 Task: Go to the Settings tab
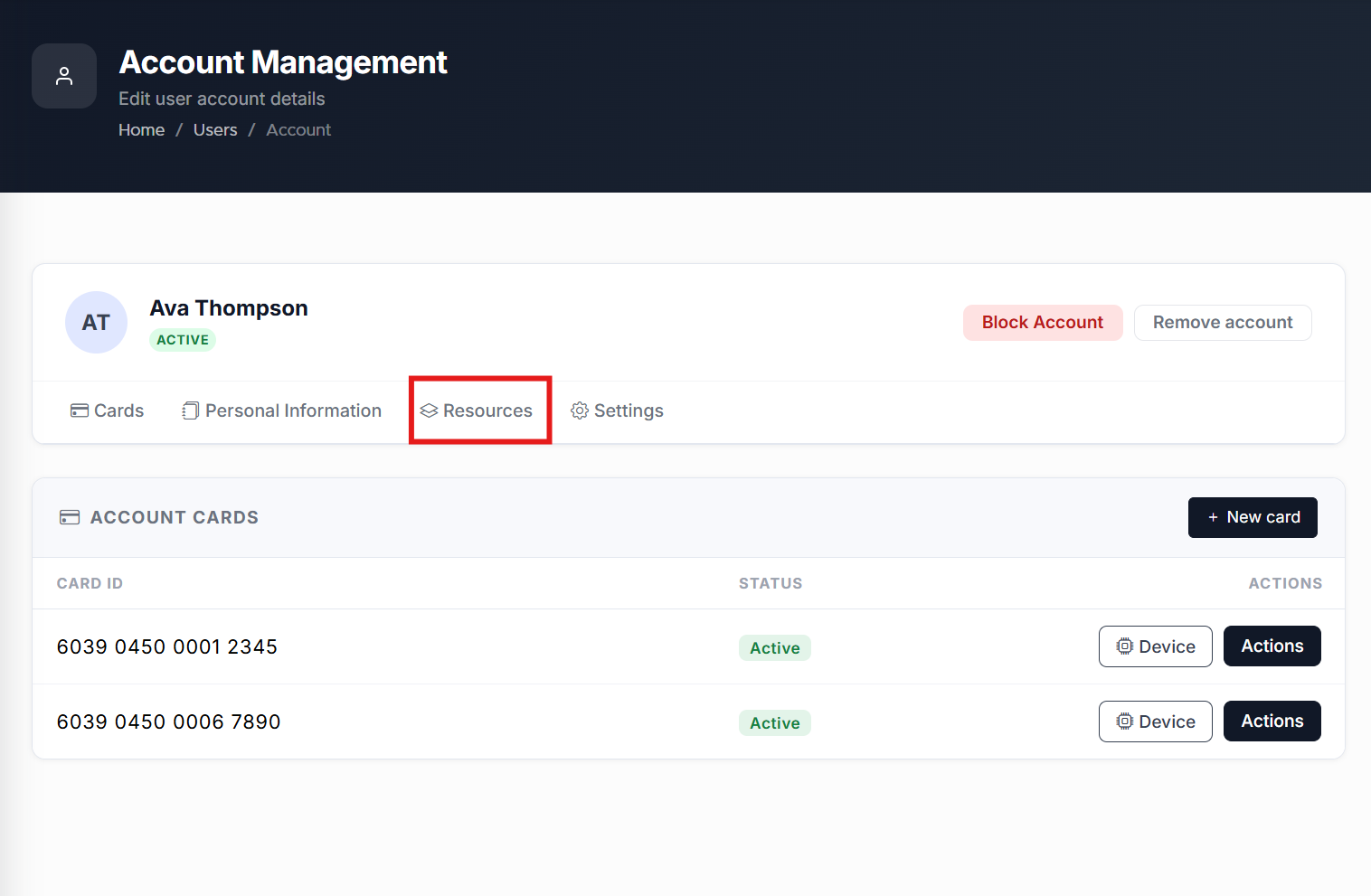tap(617, 410)
